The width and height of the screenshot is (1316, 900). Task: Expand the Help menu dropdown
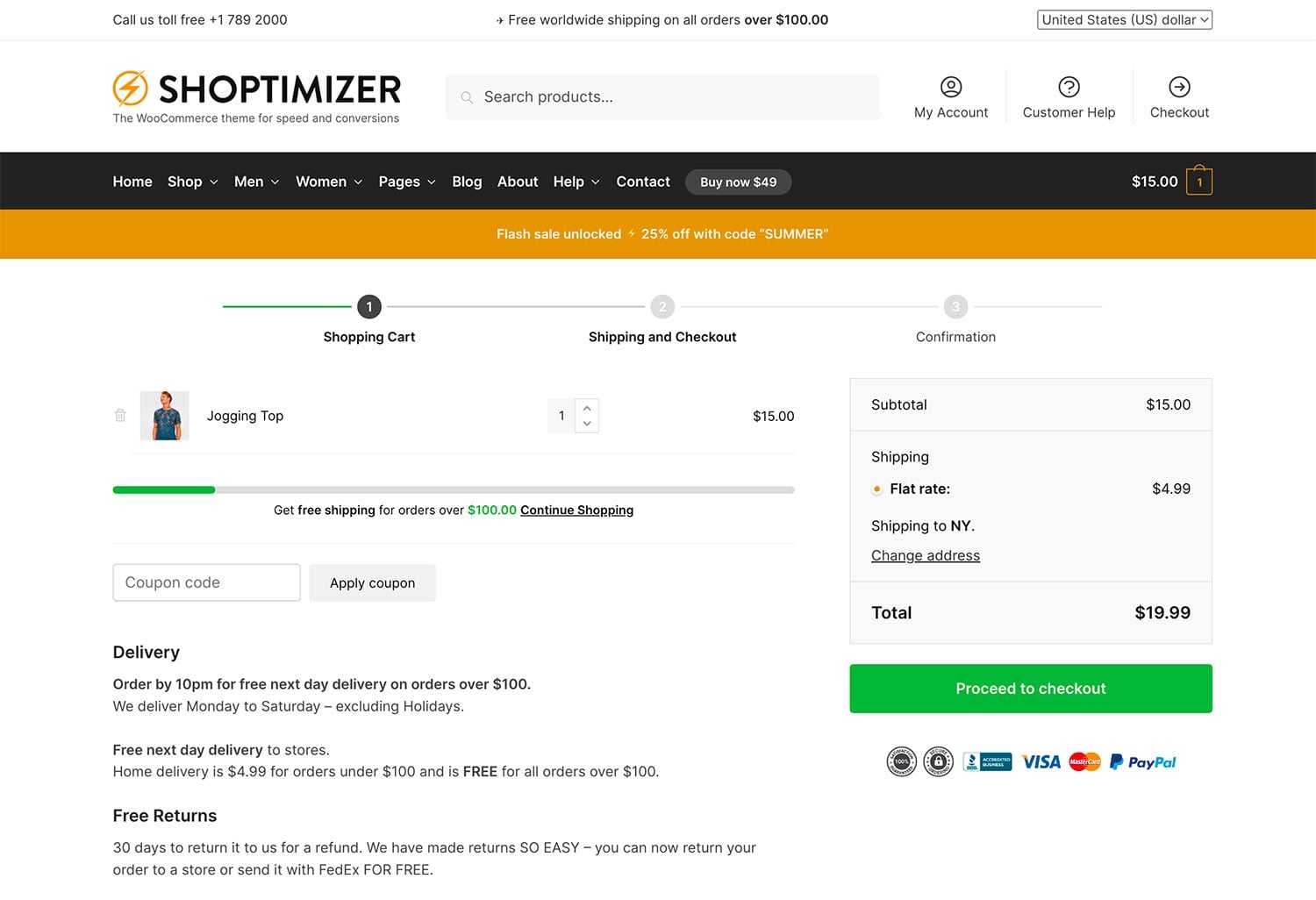576,182
